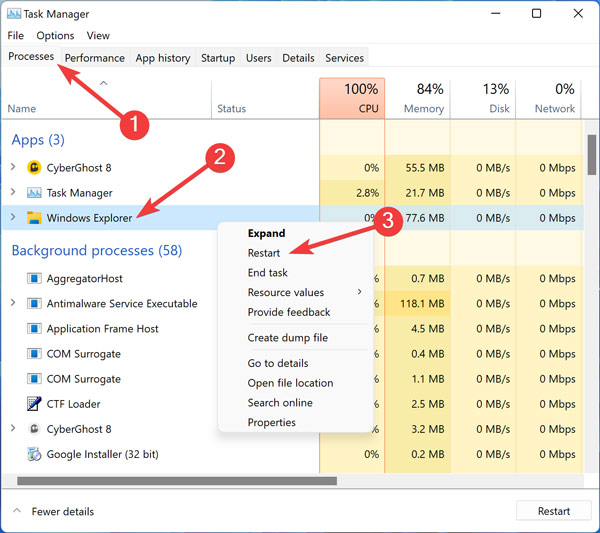Viewport: 600px width, 533px height.
Task: Choose Restart in the context menu
Action: tap(264, 253)
